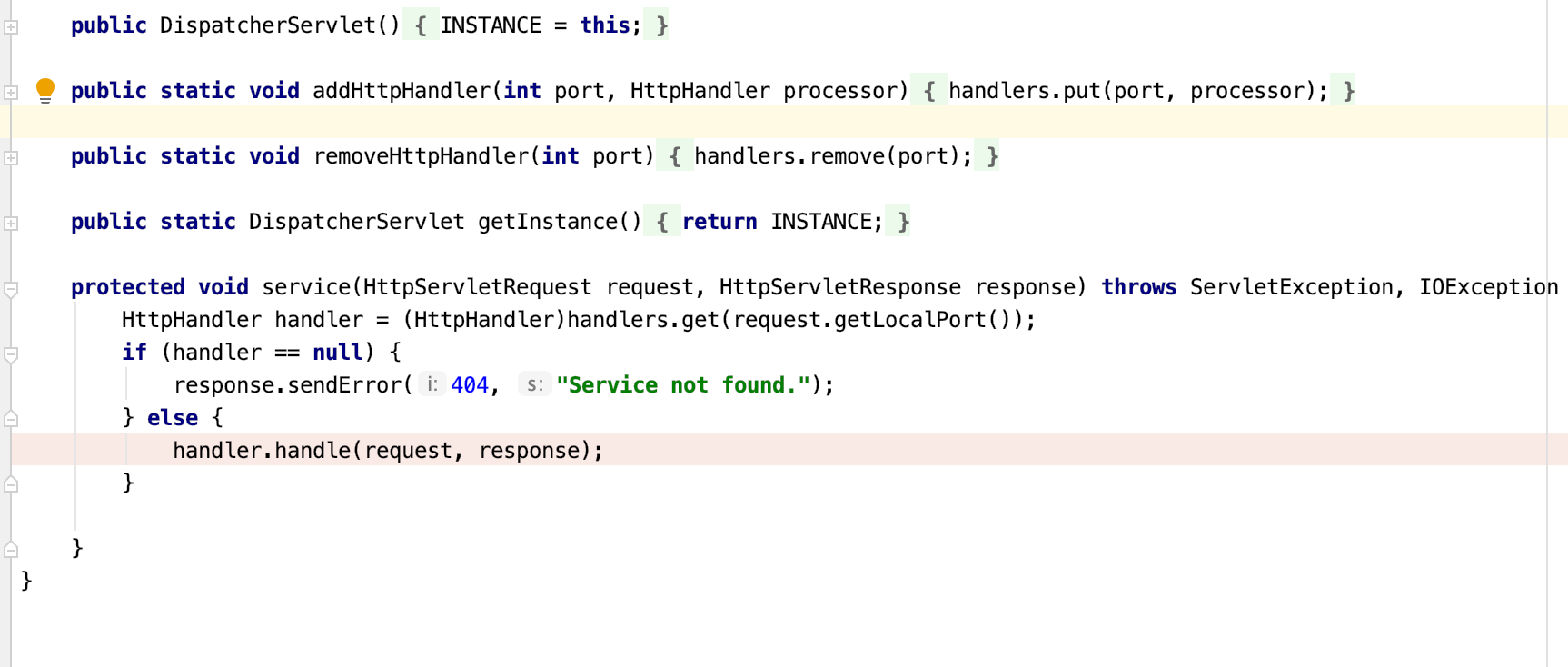
Task: Click fold end marker at service closing brace
Action: pyautogui.click(x=11, y=550)
